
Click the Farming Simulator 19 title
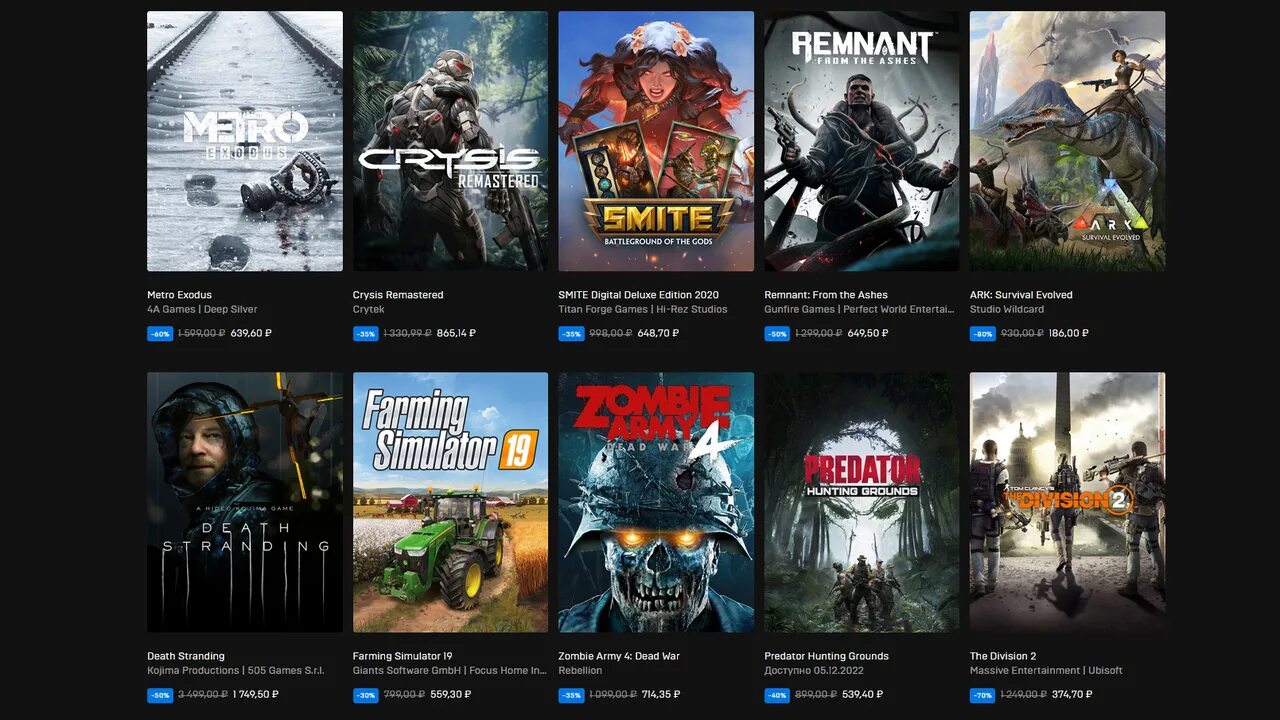(x=402, y=656)
